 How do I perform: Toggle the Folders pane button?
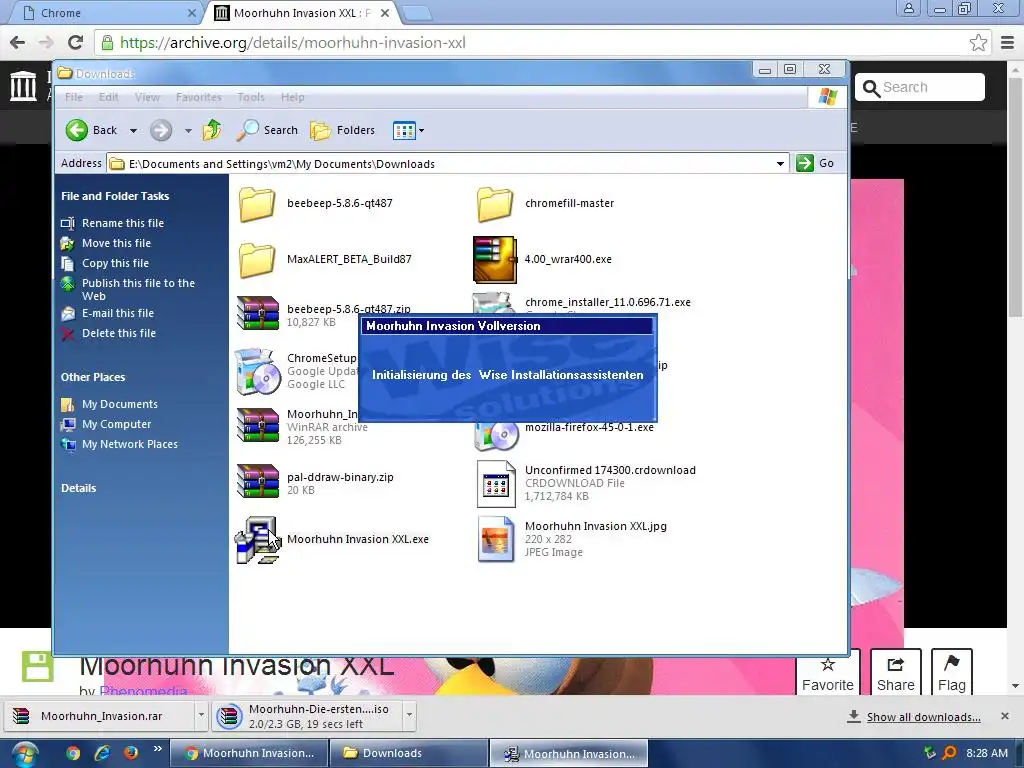[342, 130]
